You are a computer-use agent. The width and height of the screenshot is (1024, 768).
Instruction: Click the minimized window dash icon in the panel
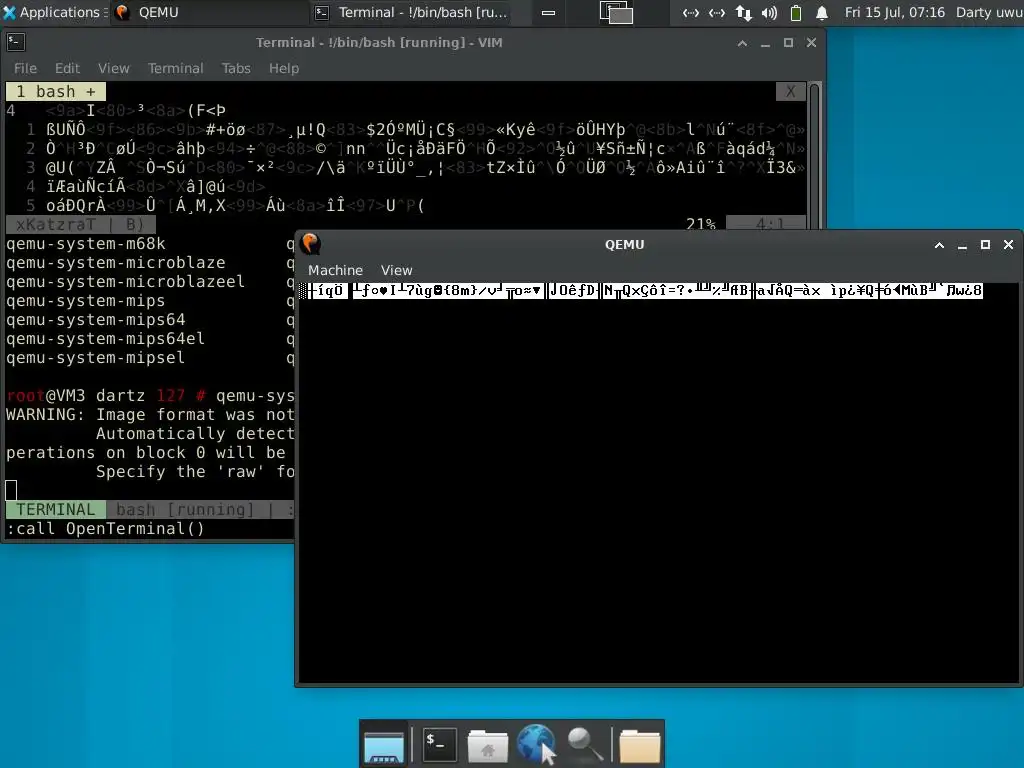click(549, 12)
